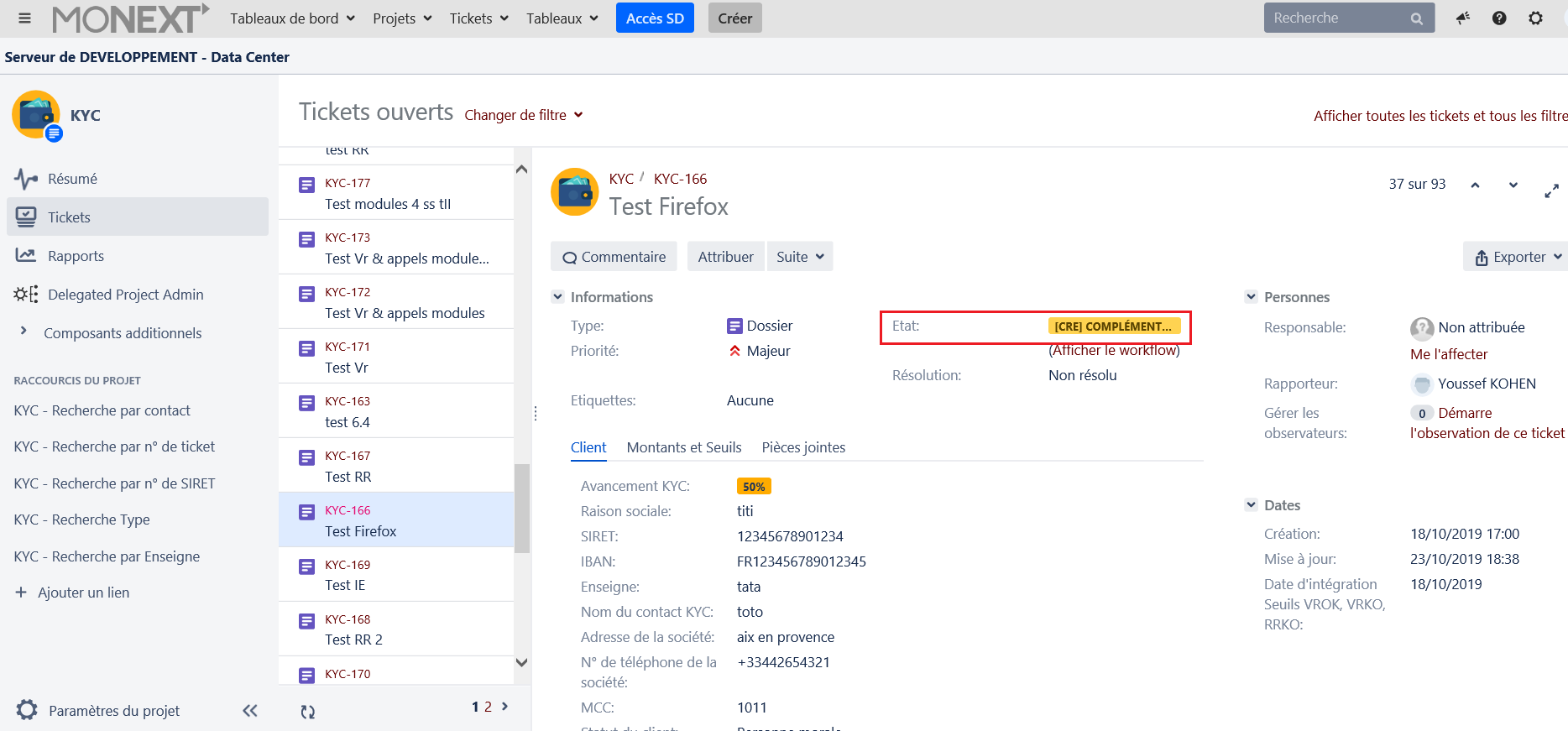The height and width of the screenshot is (731, 1568).
Task: Collapse the Personnes section
Action: [1251, 297]
